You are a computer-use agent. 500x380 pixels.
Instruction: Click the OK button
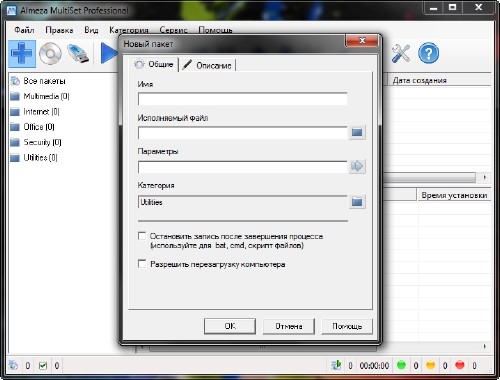pyautogui.click(x=230, y=326)
